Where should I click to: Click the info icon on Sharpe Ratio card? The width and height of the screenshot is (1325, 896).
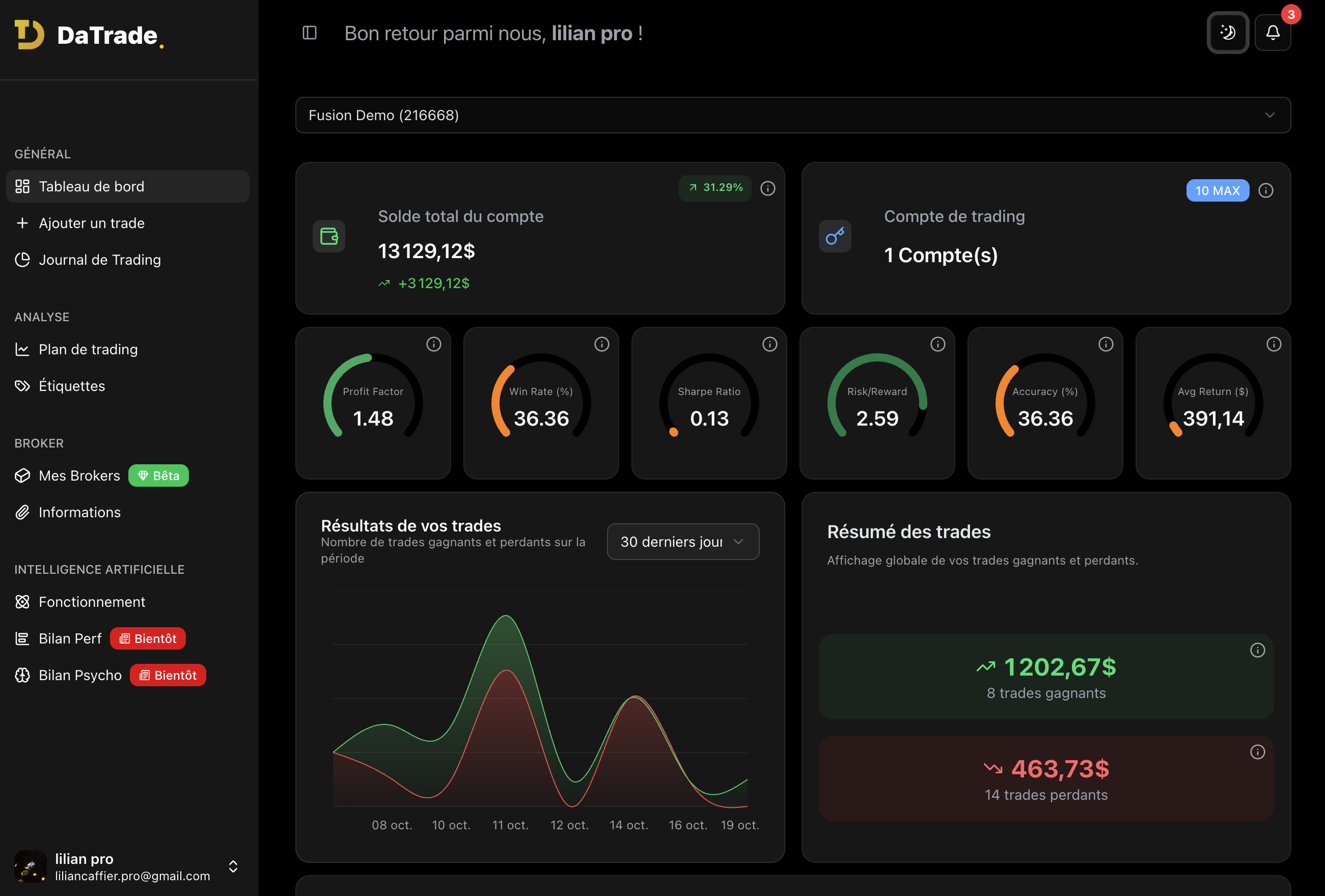769,344
